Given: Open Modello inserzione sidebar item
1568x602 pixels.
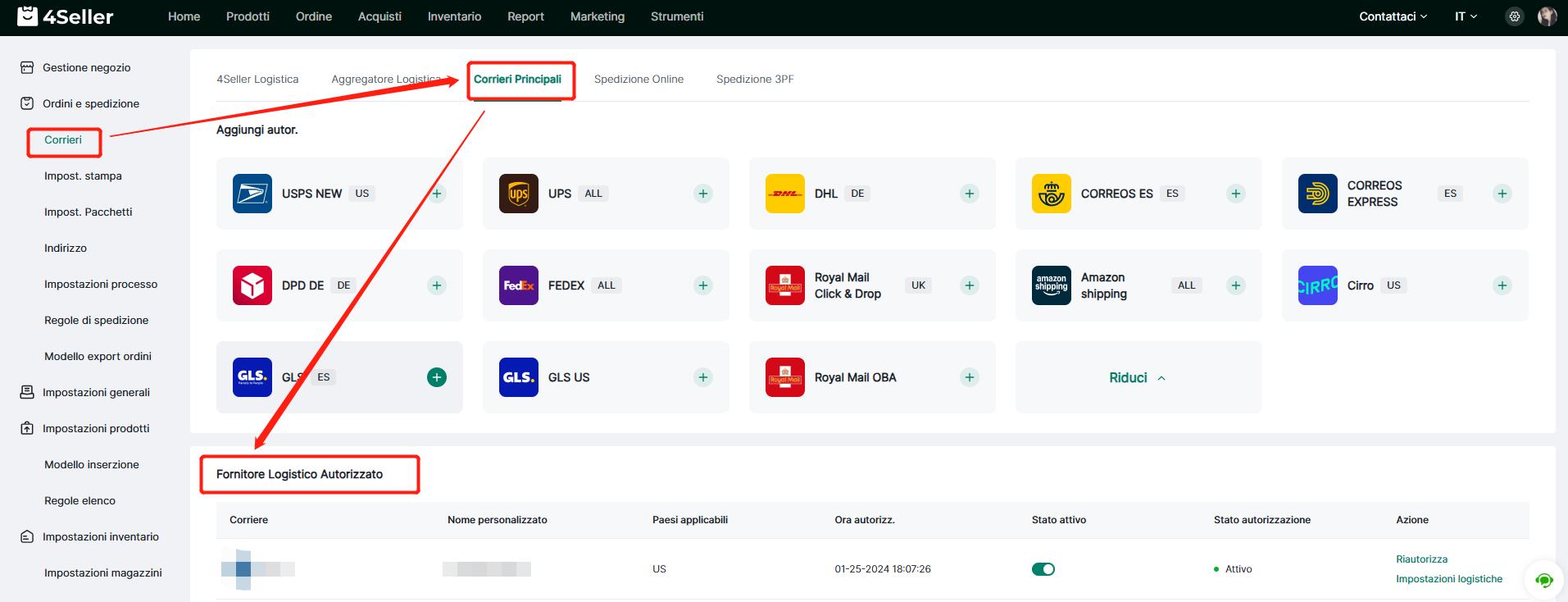Looking at the screenshot, I should [92, 464].
